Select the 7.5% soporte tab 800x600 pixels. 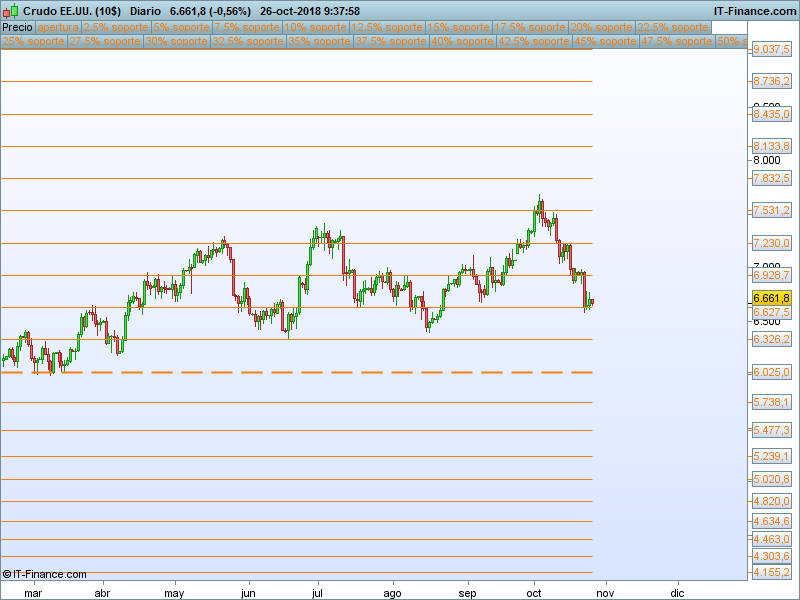(x=247, y=28)
